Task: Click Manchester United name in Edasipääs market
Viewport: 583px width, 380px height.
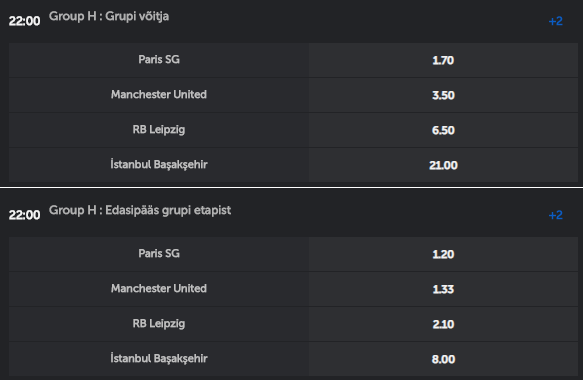Action: (x=159, y=289)
